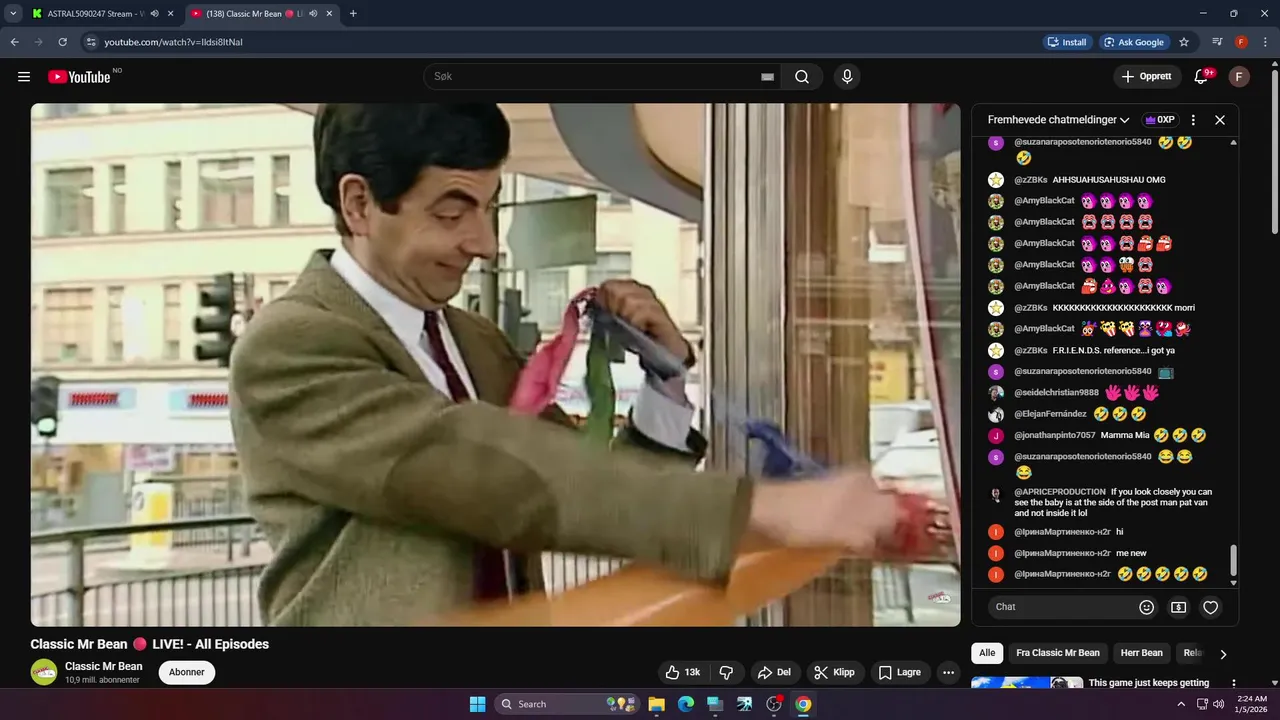Open Chrome media controls icon

[x=1217, y=42]
